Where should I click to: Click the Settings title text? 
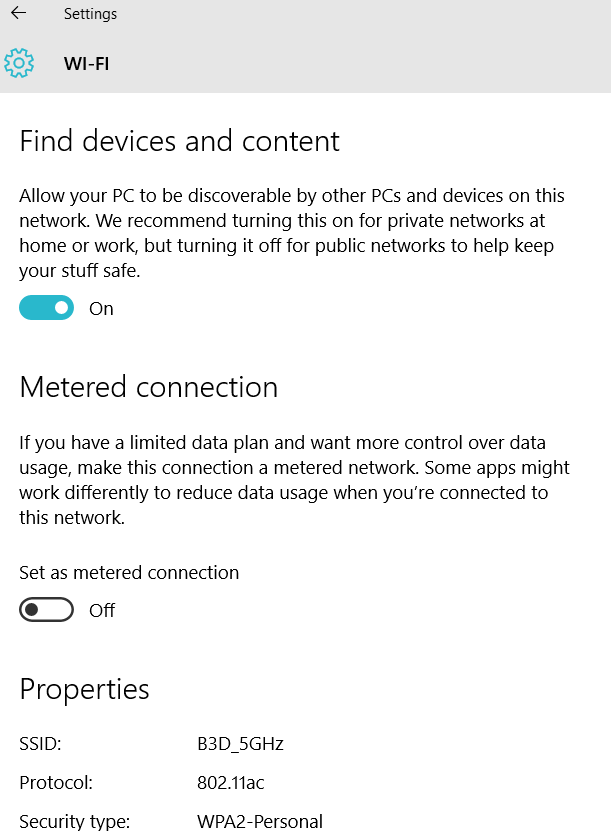pyautogui.click(x=90, y=14)
